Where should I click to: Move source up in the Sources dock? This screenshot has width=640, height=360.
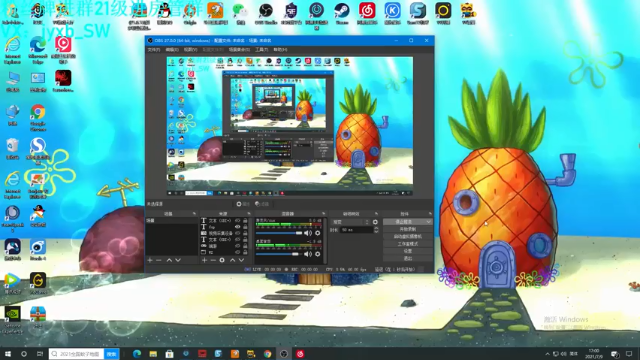pos(232,260)
